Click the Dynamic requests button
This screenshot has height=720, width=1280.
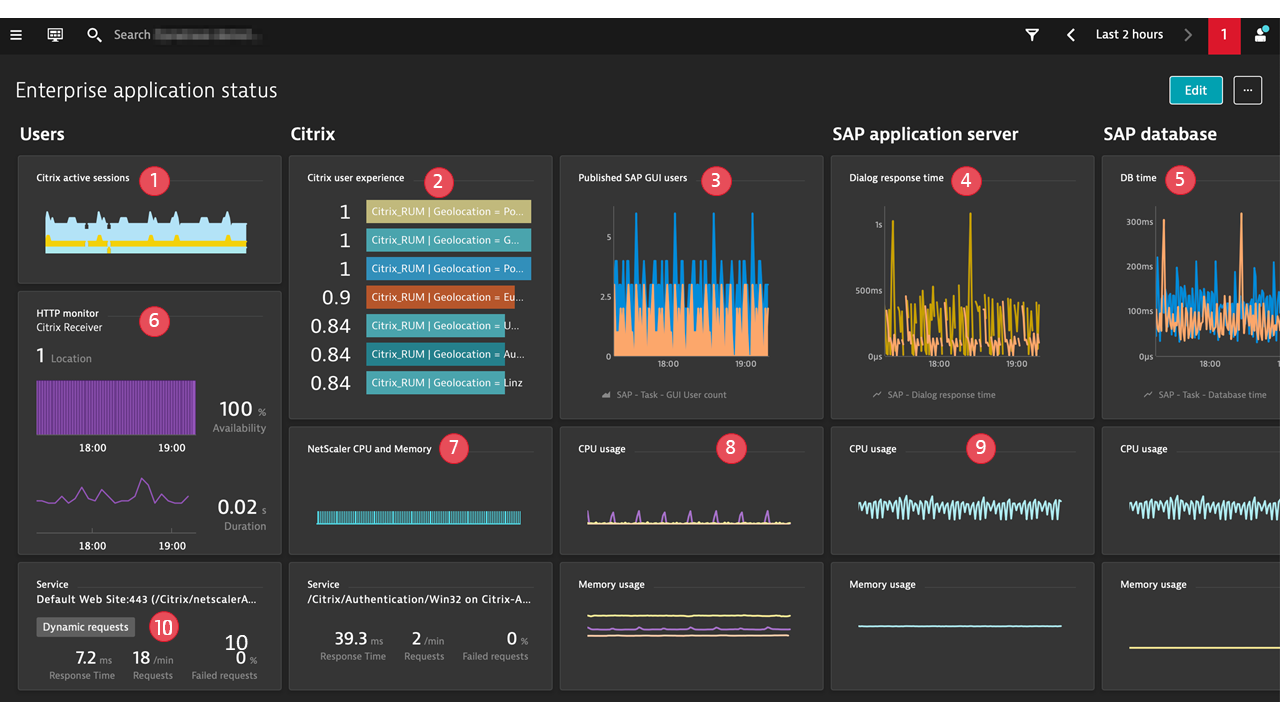tap(86, 627)
